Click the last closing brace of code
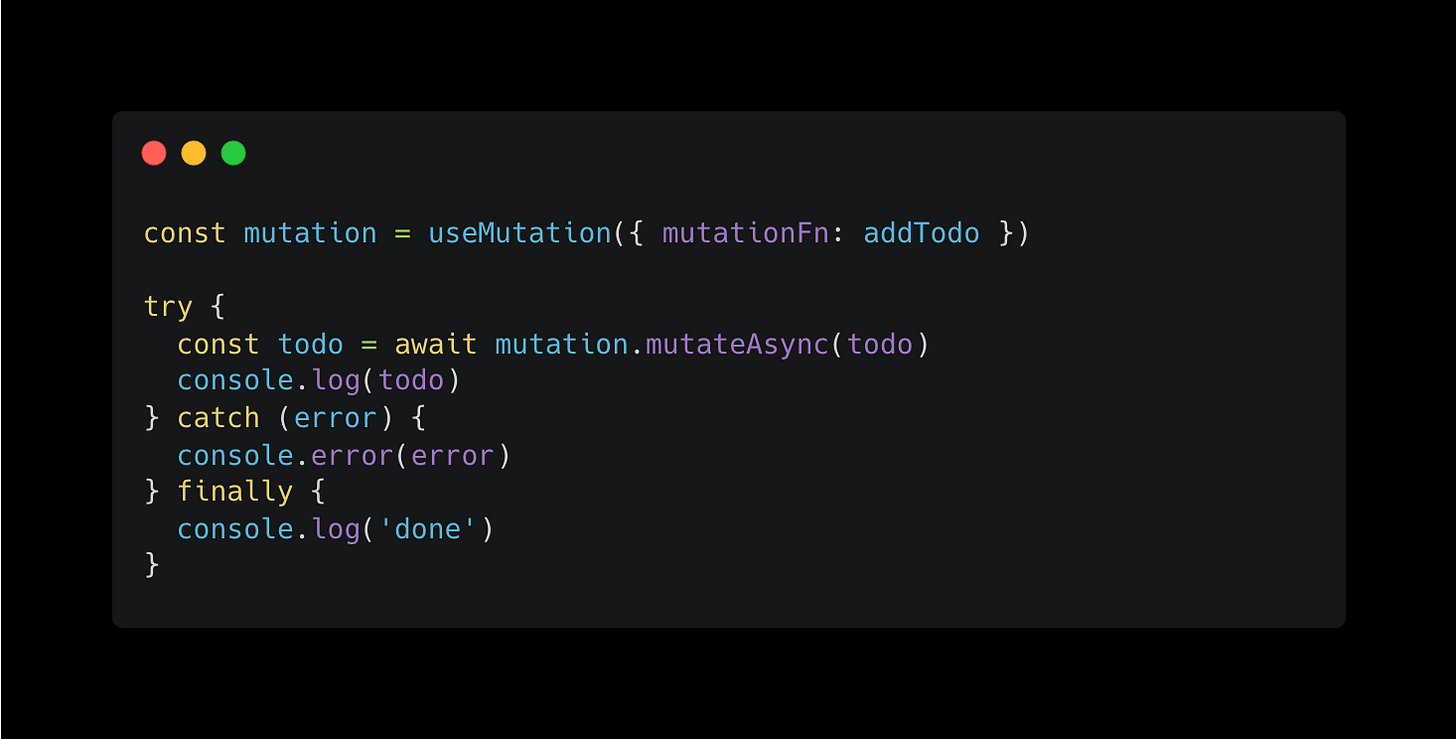1456x739 pixels. coord(152,565)
